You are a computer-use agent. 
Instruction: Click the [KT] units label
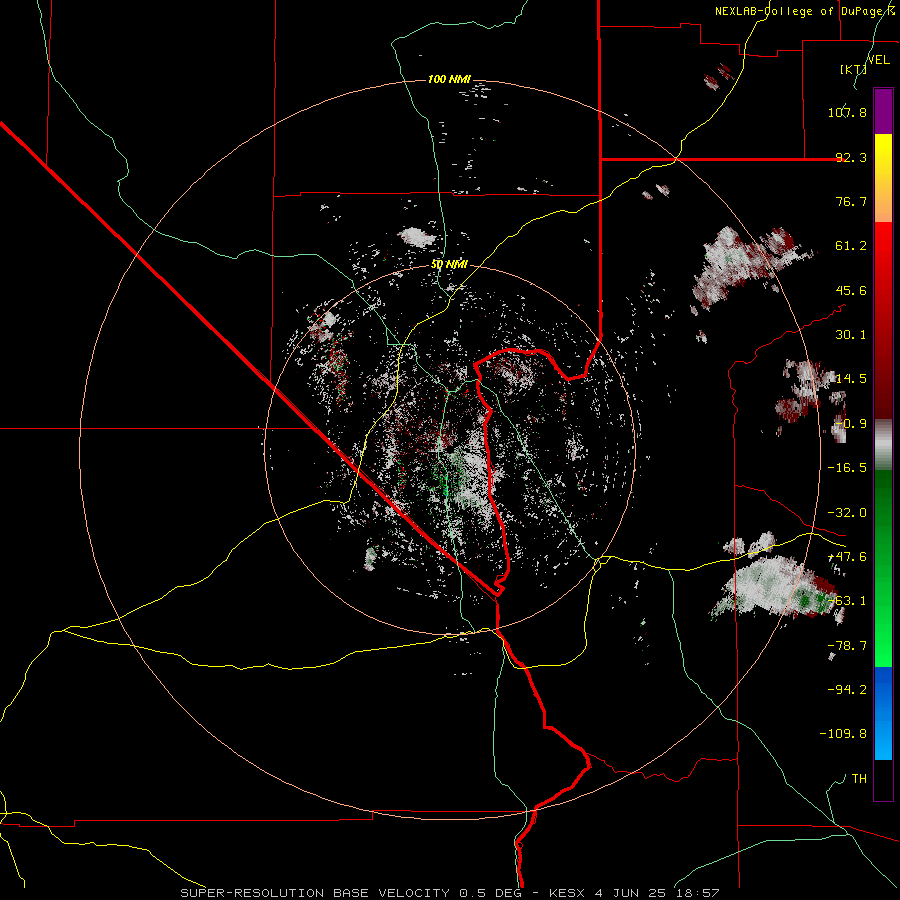853,69
